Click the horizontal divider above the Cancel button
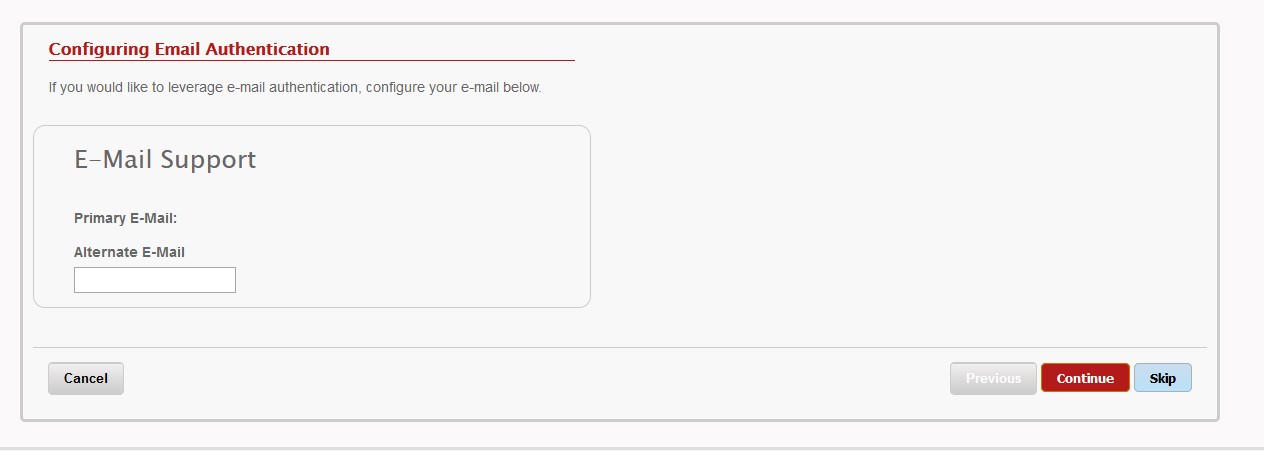Screen dimensions: 1264x451 tap(620, 347)
